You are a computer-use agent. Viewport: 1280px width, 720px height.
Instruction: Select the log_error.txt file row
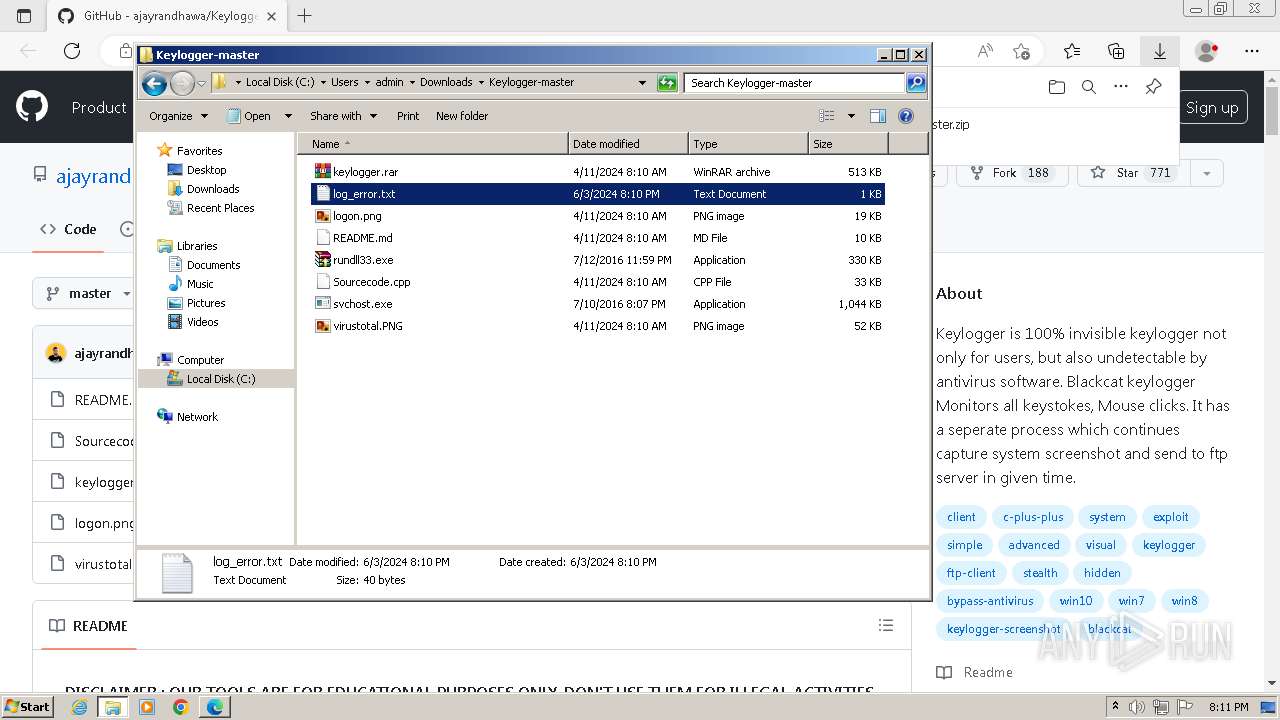coord(598,194)
